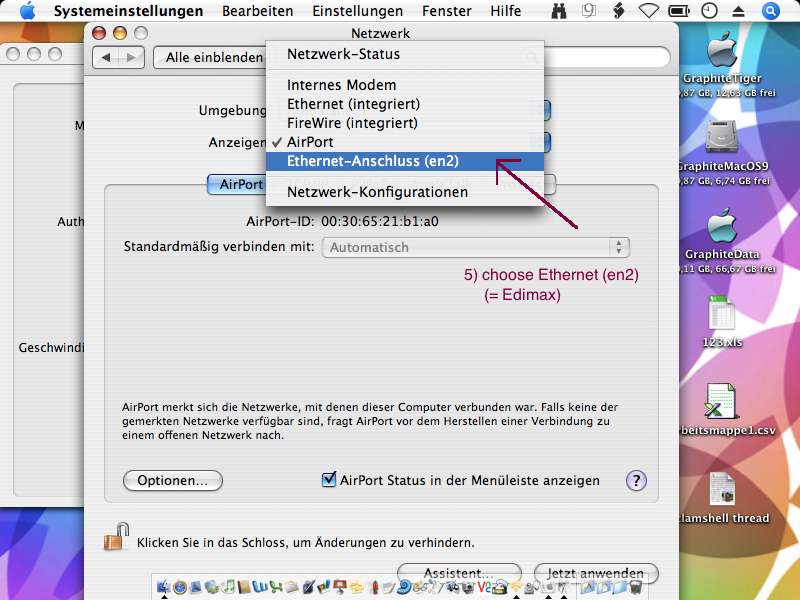Switch to the AirPort tab
The height and width of the screenshot is (600, 800).
pos(238,184)
